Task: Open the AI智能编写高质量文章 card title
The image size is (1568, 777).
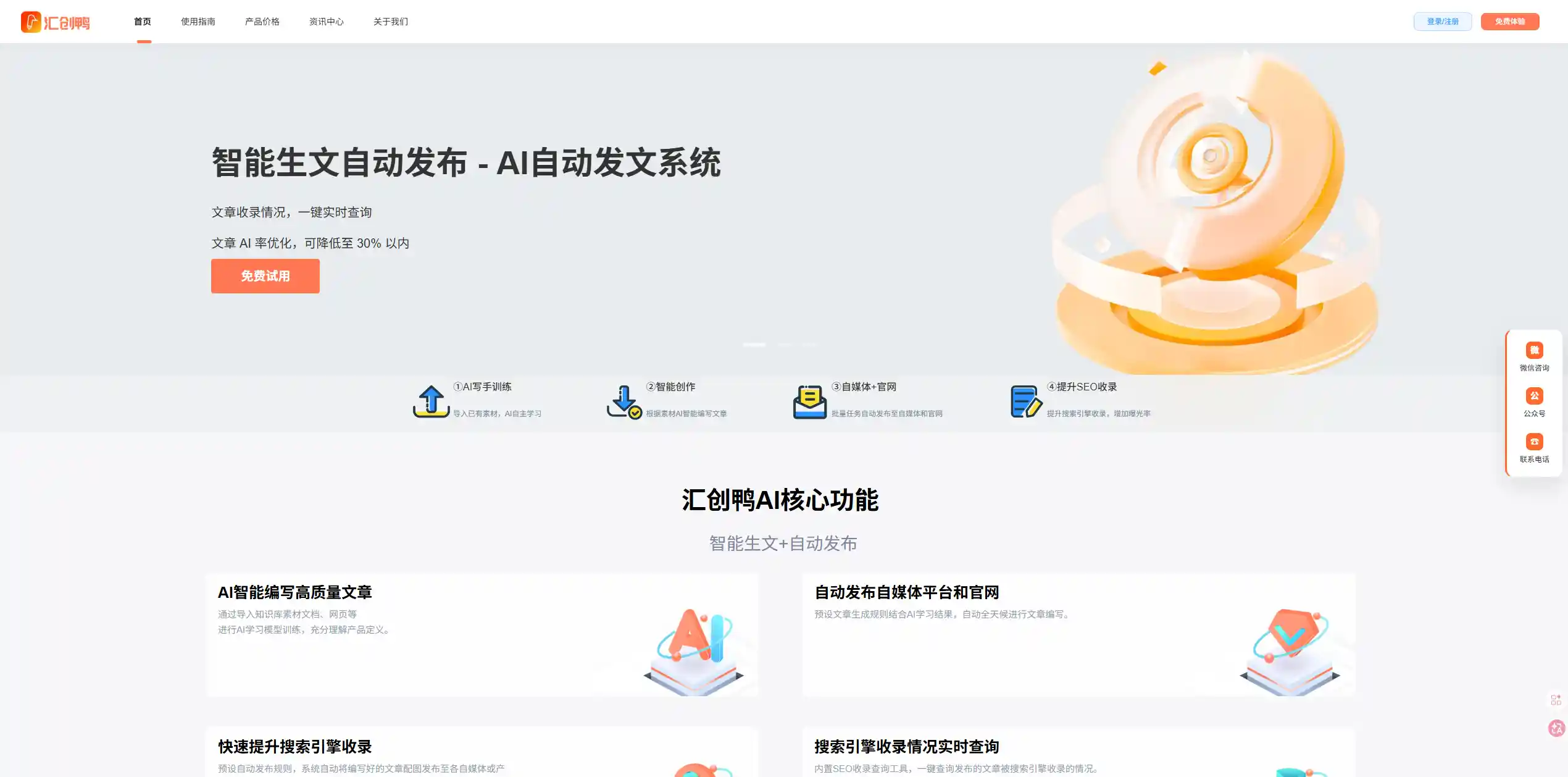Action: 295,592
